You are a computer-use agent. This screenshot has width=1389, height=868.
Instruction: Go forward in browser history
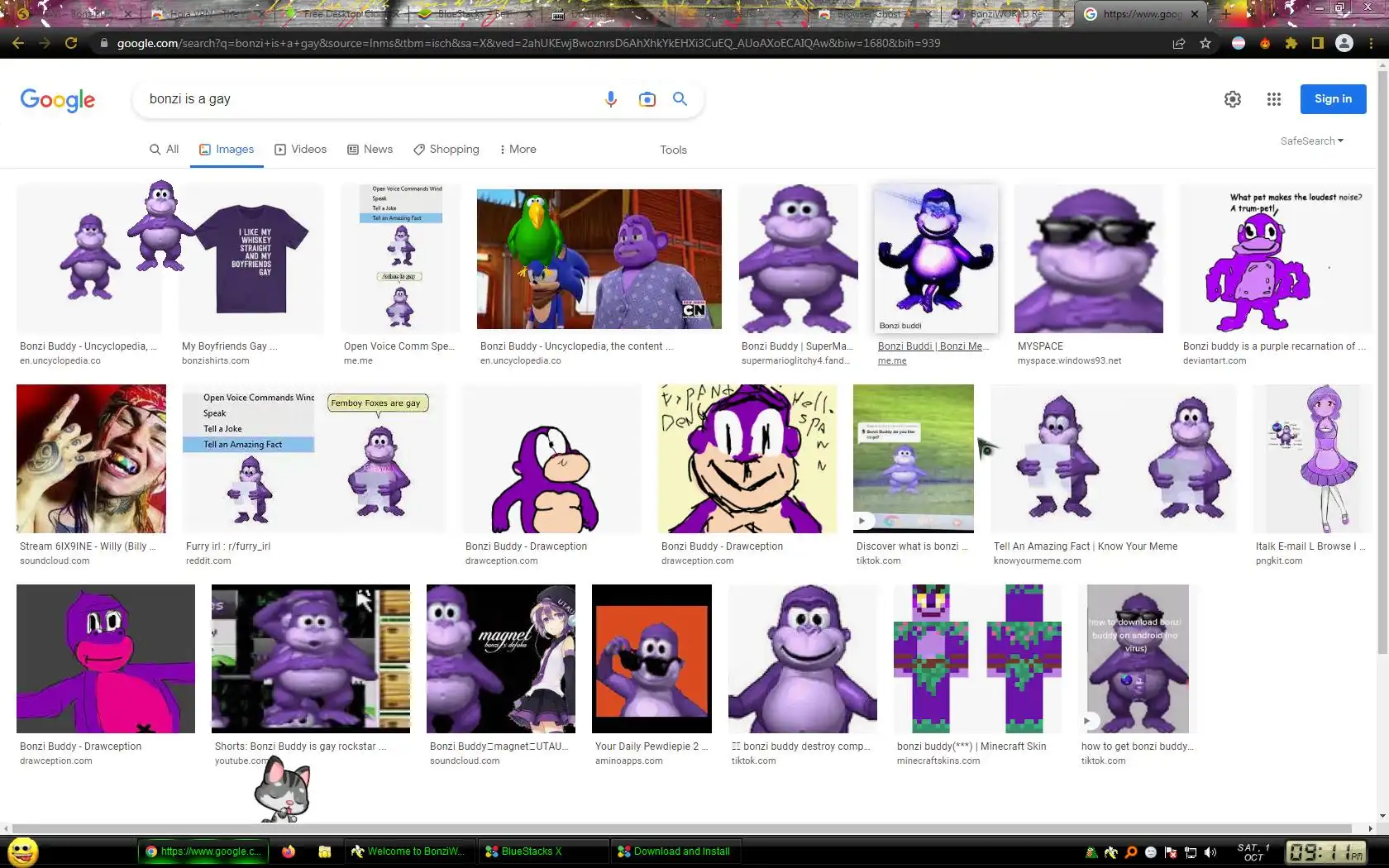45,43
